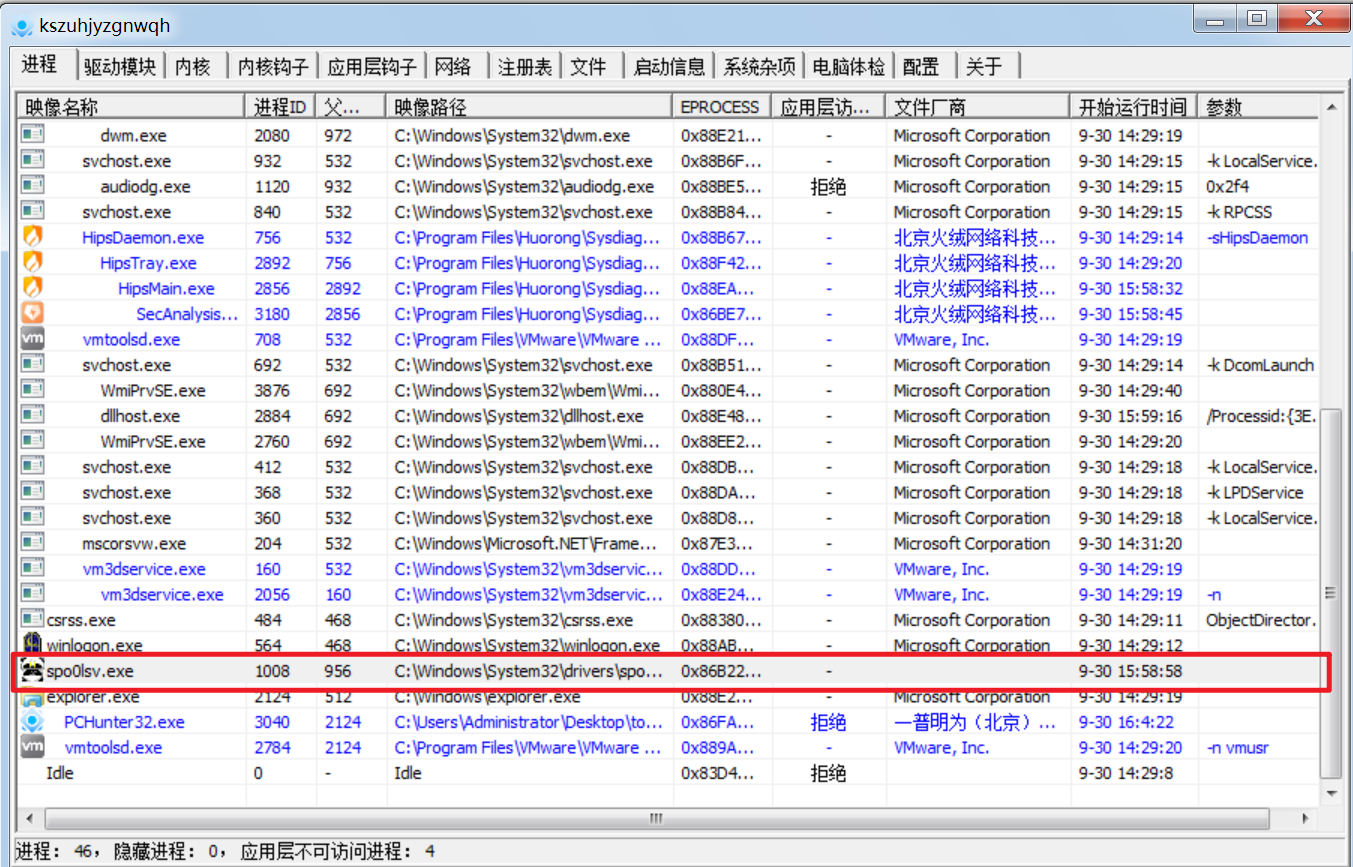Click the SecAnalysis shield icon

pos(32,314)
